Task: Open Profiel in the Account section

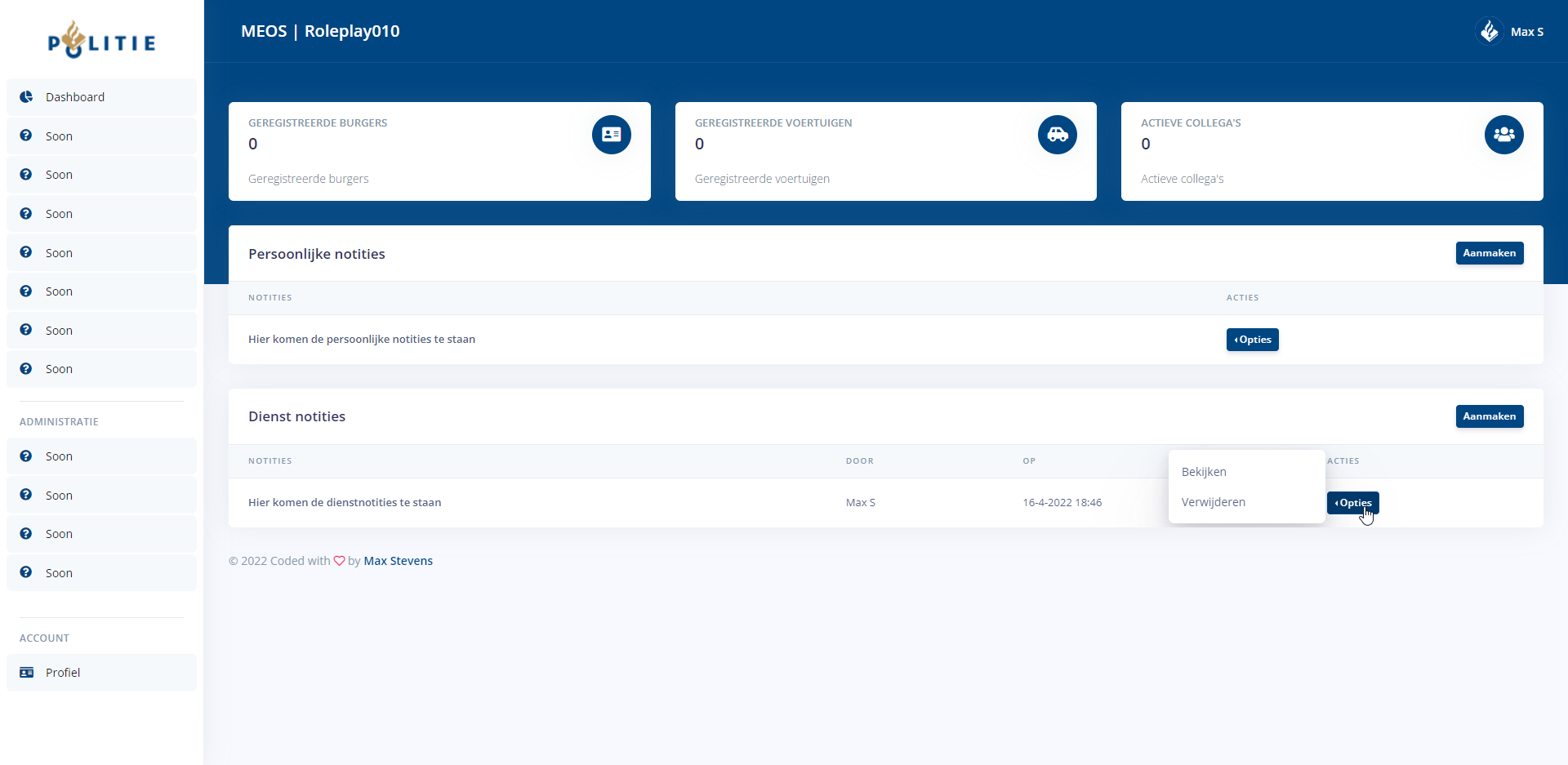Action: (x=63, y=673)
